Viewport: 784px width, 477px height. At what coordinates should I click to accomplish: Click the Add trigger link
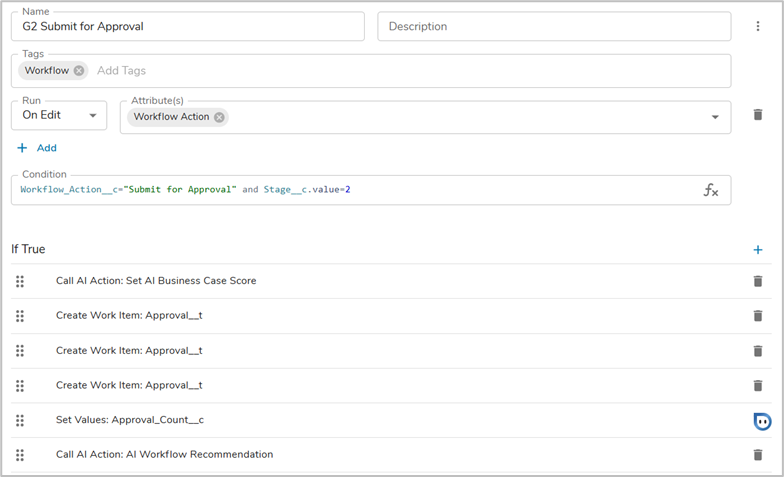[x=37, y=148]
